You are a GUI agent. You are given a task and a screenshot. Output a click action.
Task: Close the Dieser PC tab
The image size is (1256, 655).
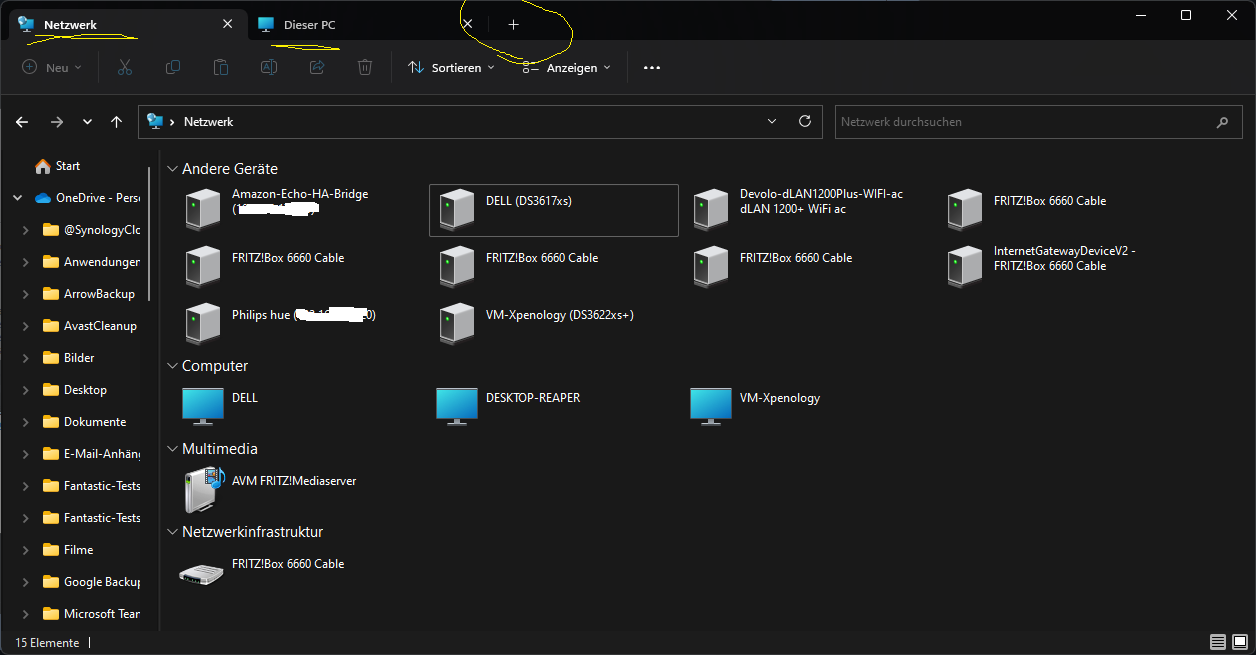click(467, 24)
